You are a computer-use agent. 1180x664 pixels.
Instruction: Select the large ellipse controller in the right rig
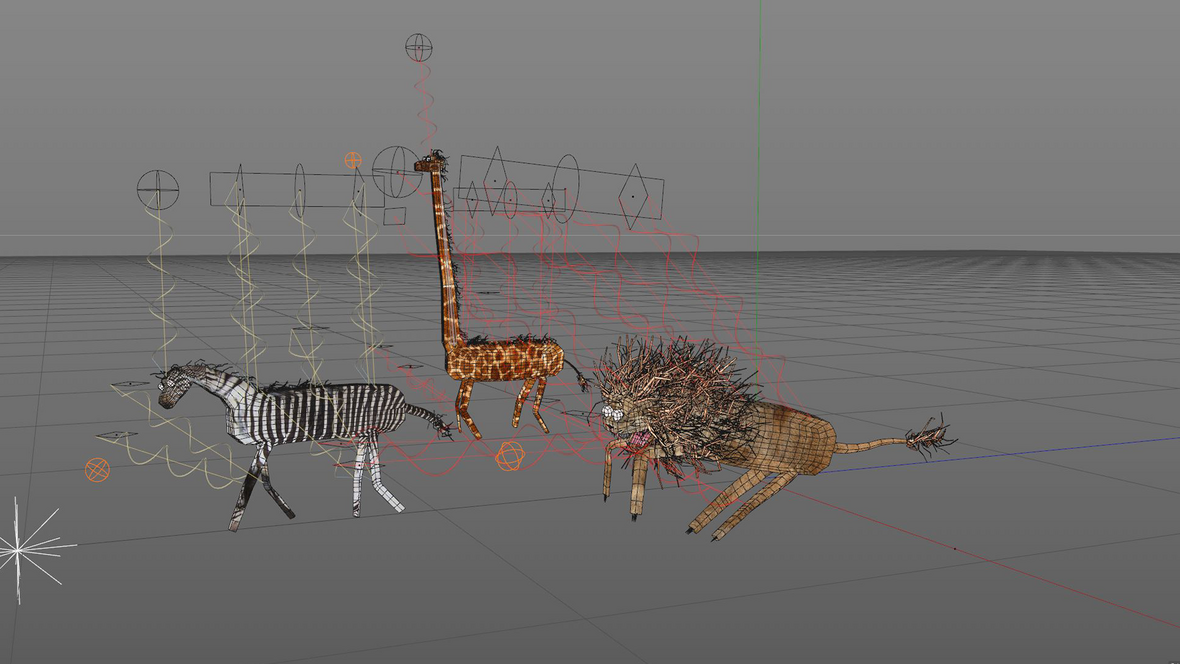pyautogui.click(x=567, y=188)
